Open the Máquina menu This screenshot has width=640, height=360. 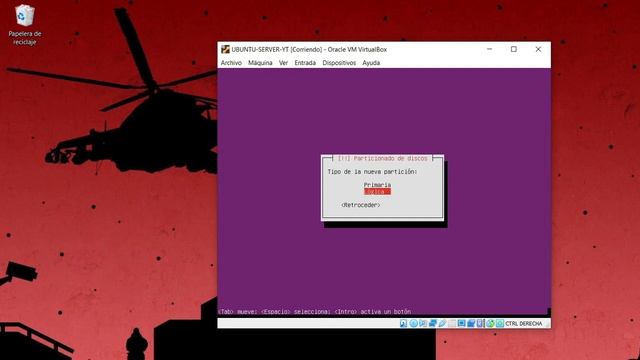260,63
